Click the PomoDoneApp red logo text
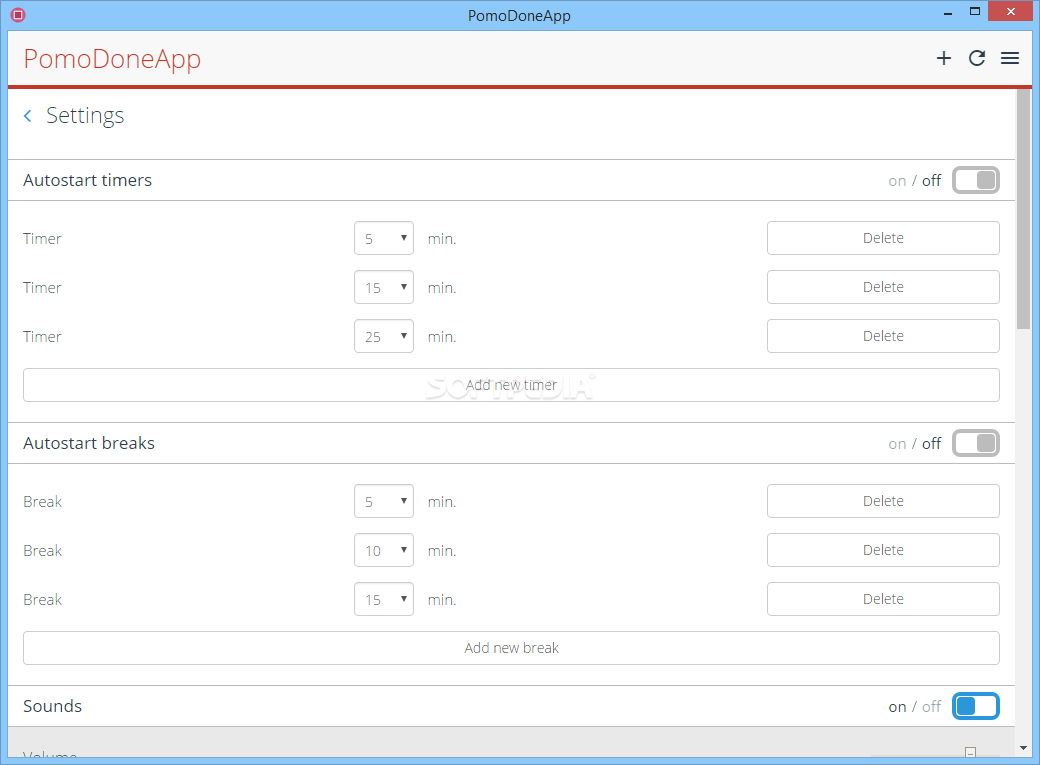This screenshot has width=1040, height=765. tap(112, 60)
